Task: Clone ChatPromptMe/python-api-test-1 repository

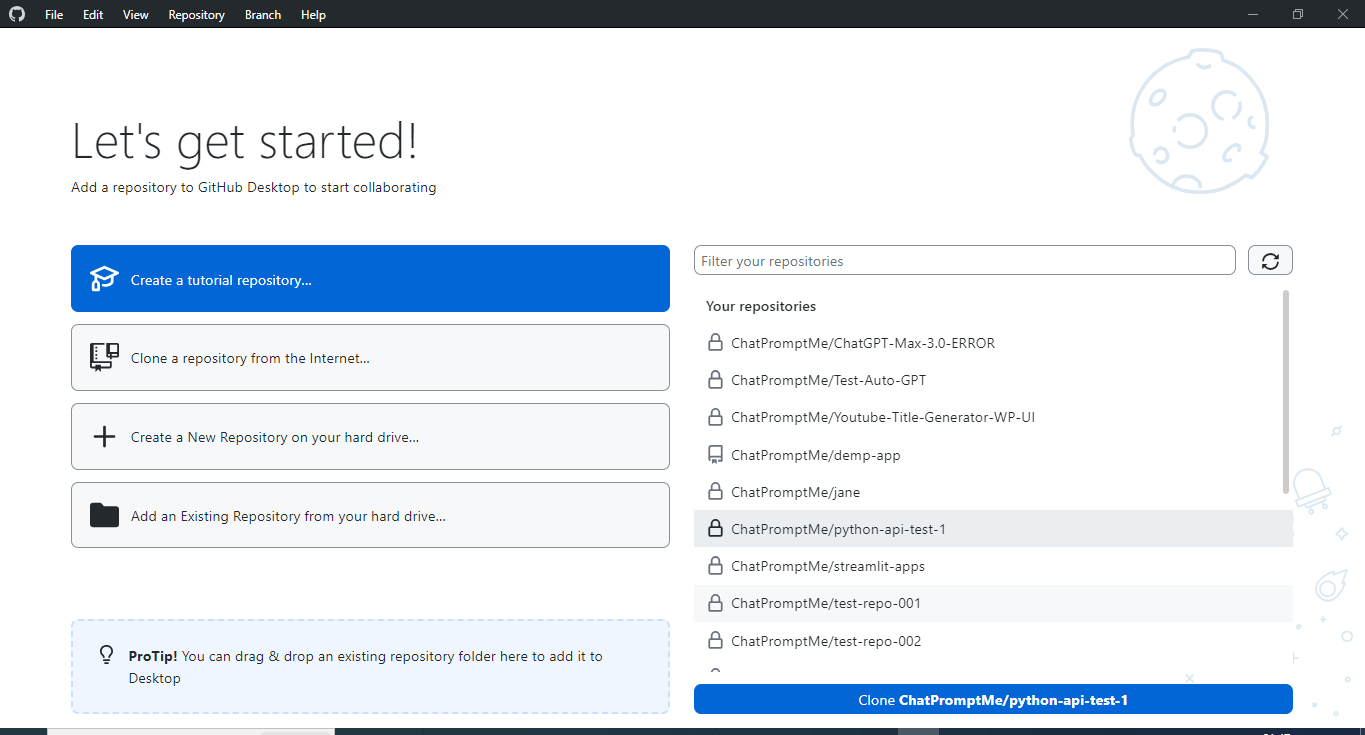Action: point(992,699)
